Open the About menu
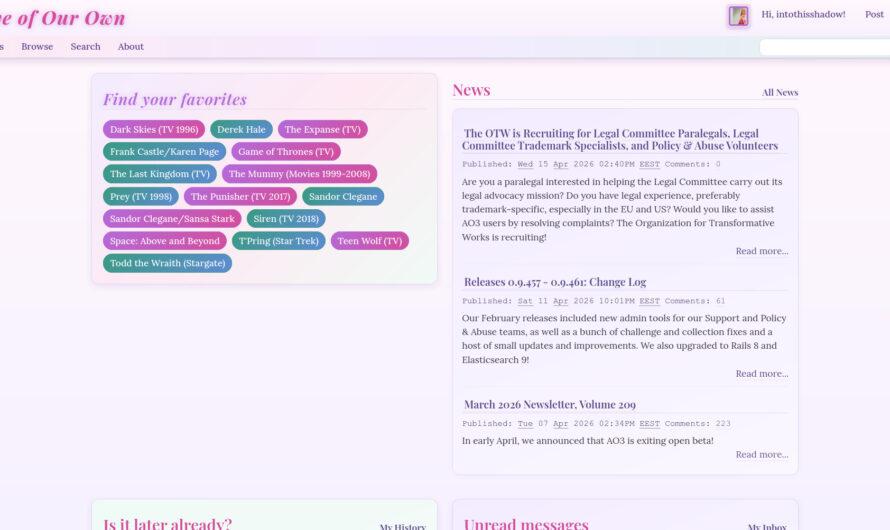This screenshot has width=890, height=530. 131,47
